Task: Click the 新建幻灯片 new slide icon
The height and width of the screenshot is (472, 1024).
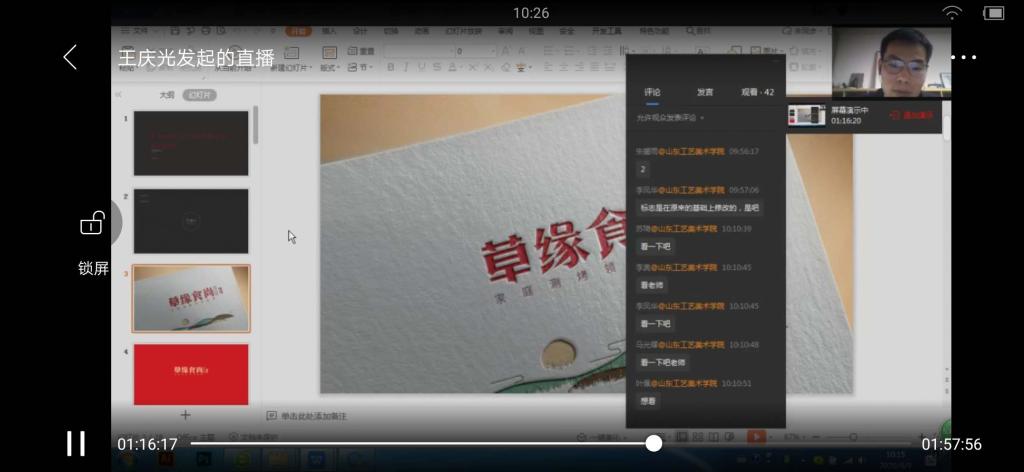Action: click(x=291, y=54)
